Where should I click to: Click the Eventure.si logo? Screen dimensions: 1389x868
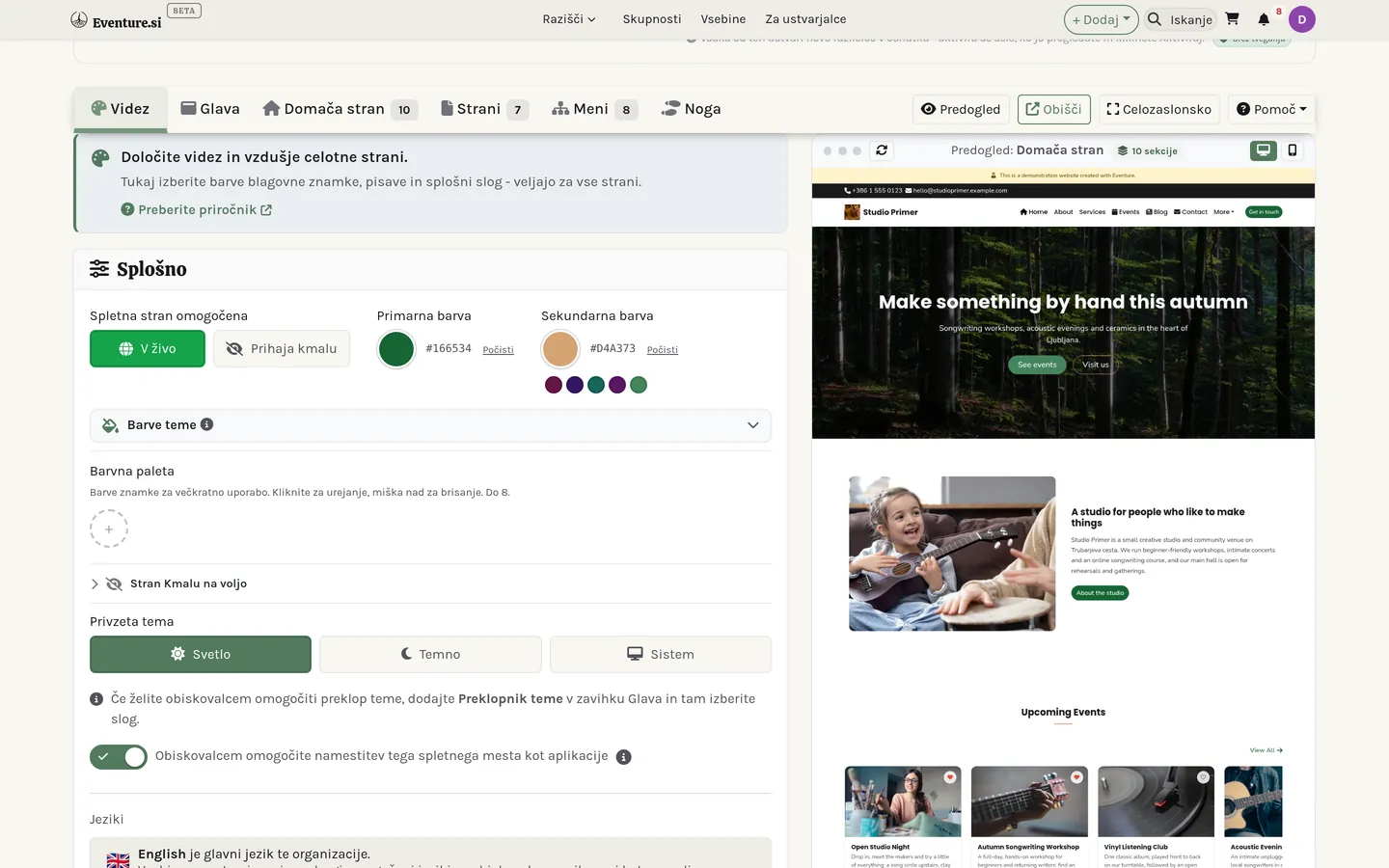tap(117, 20)
